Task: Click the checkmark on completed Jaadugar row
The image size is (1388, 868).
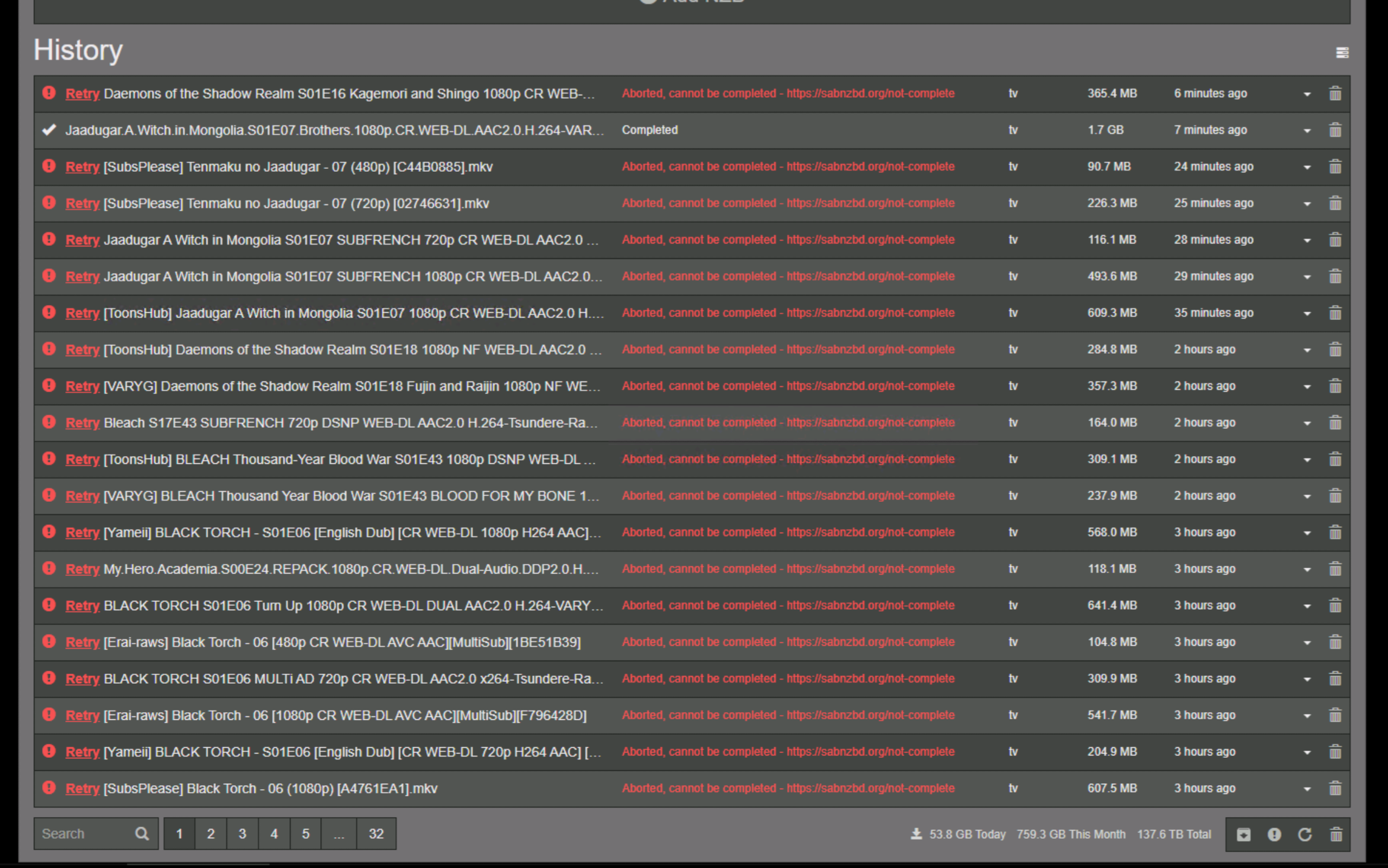Action: point(49,130)
